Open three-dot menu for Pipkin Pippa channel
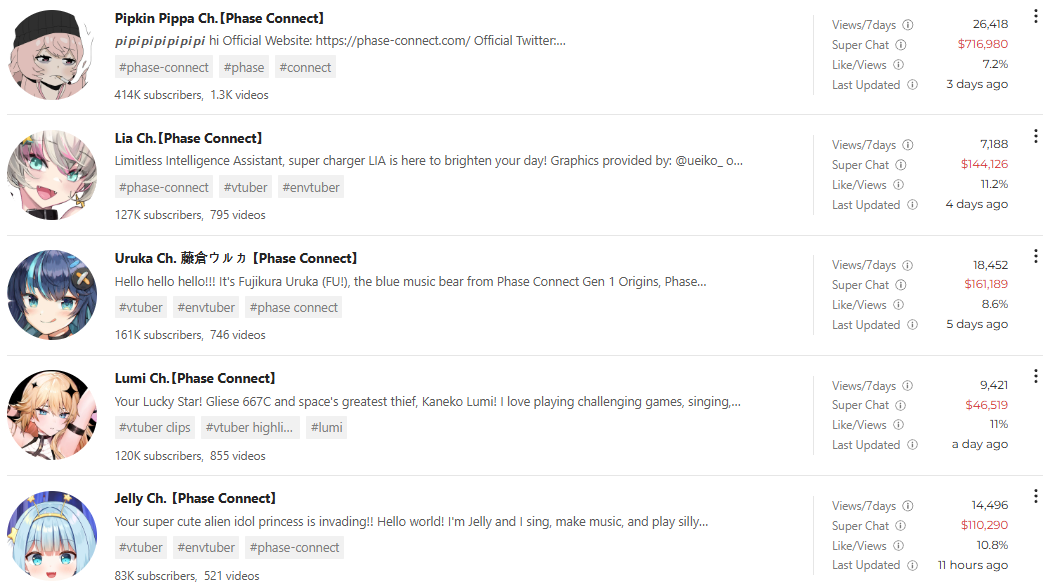 click(x=1035, y=16)
